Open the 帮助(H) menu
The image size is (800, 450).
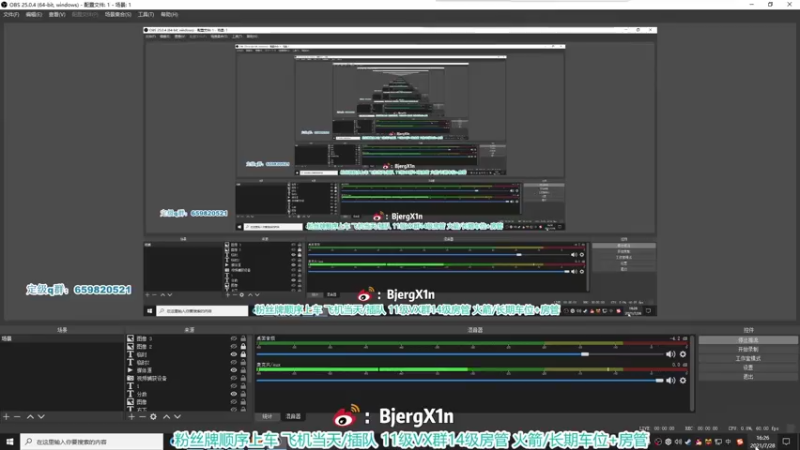coord(169,14)
